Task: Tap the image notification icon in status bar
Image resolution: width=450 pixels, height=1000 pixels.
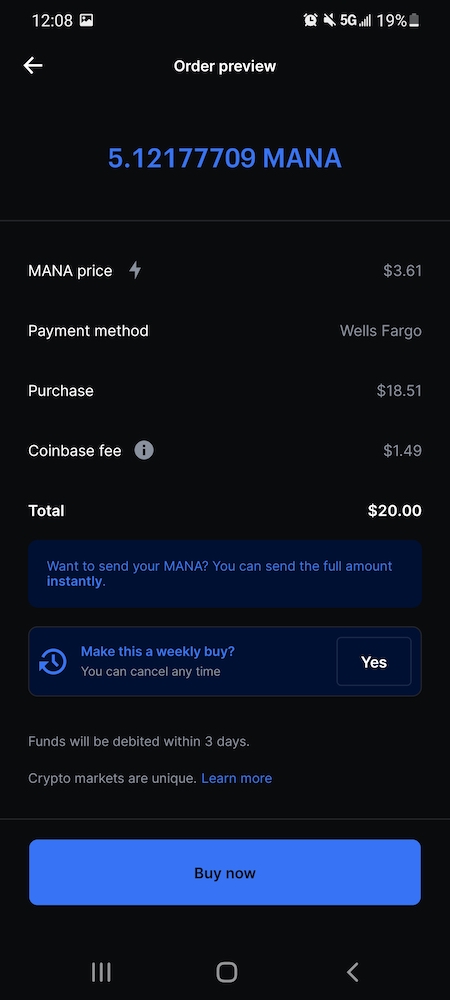Action: click(87, 20)
